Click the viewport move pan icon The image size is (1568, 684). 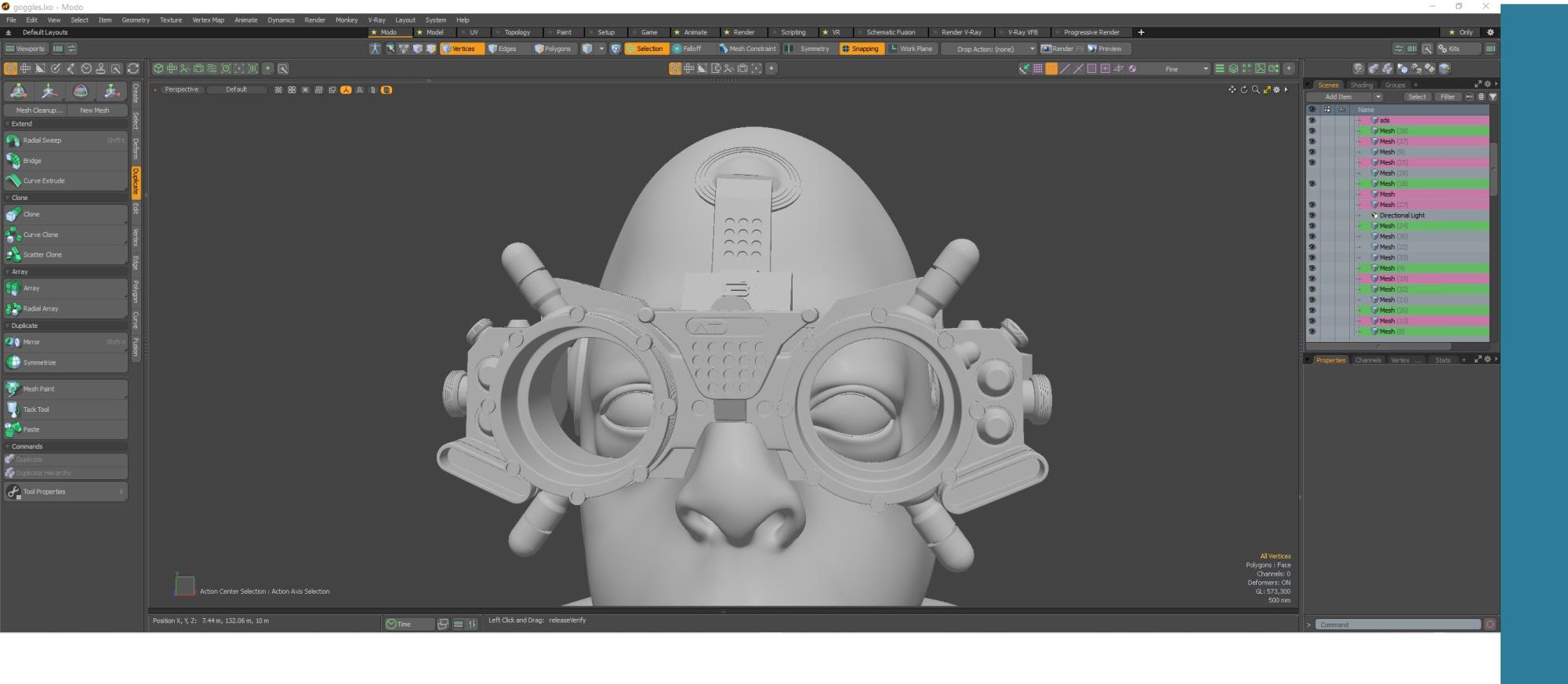1232,89
